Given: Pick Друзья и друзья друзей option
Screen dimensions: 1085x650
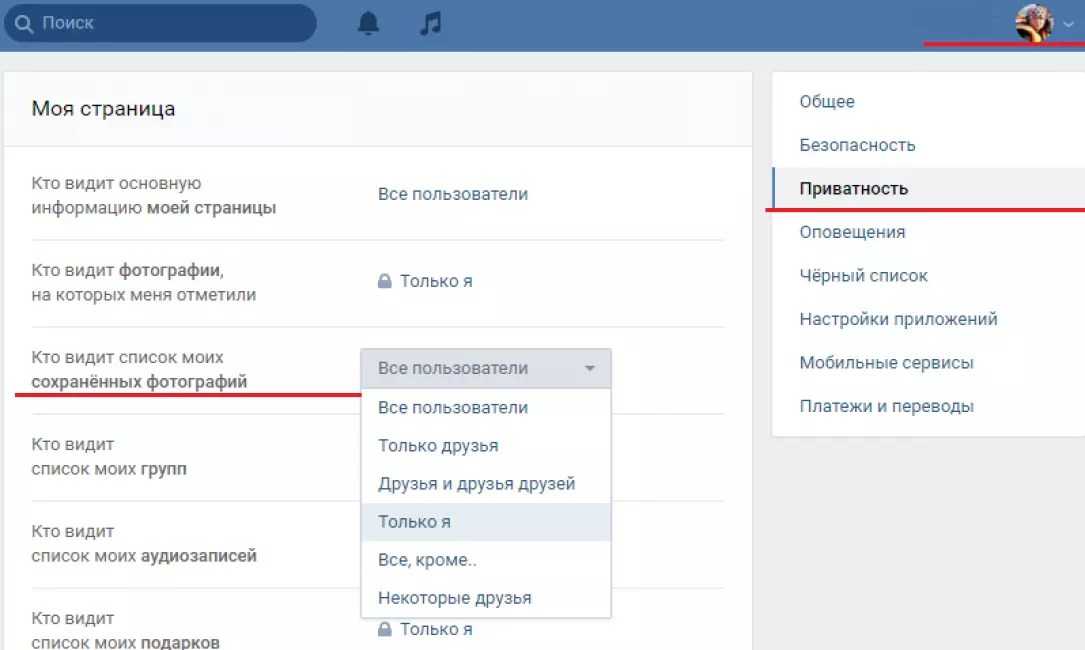Looking at the screenshot, I should pos(476,484).
